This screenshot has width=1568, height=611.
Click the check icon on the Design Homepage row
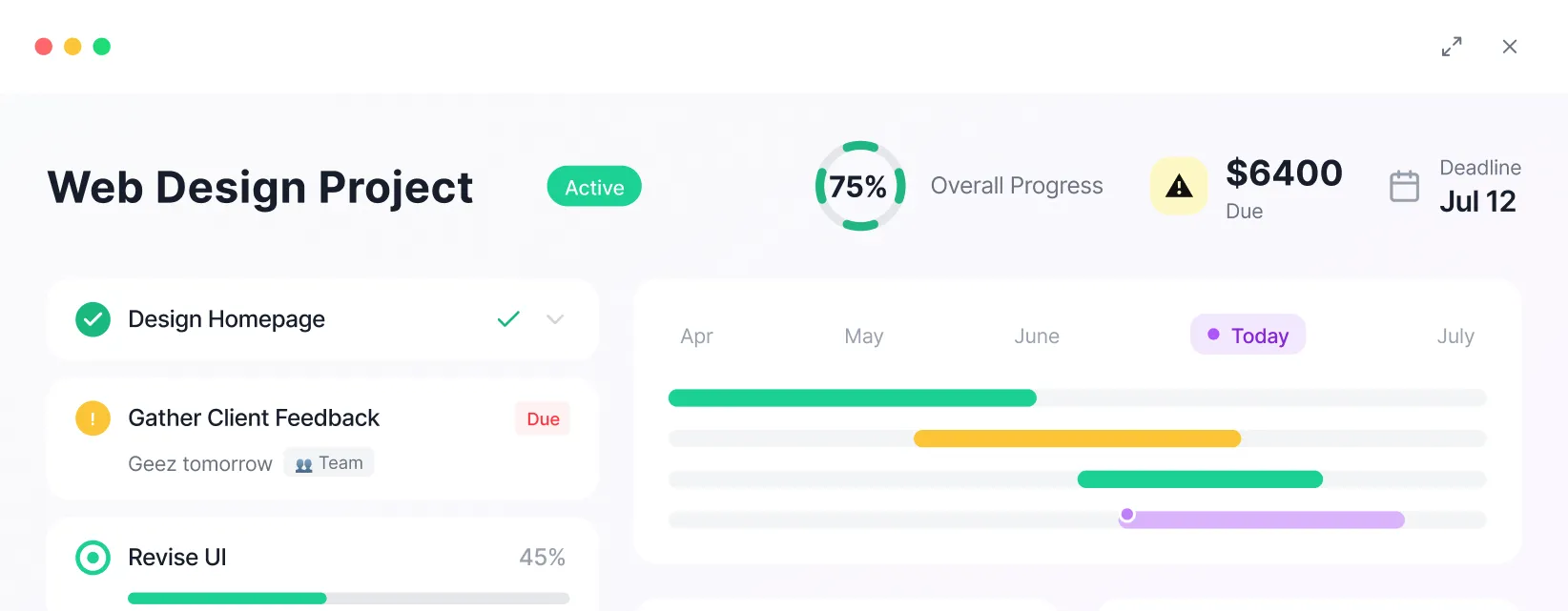(508, 319)
